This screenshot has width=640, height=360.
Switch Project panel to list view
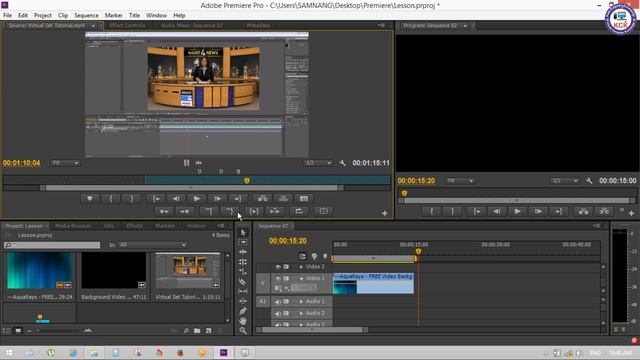7,331
